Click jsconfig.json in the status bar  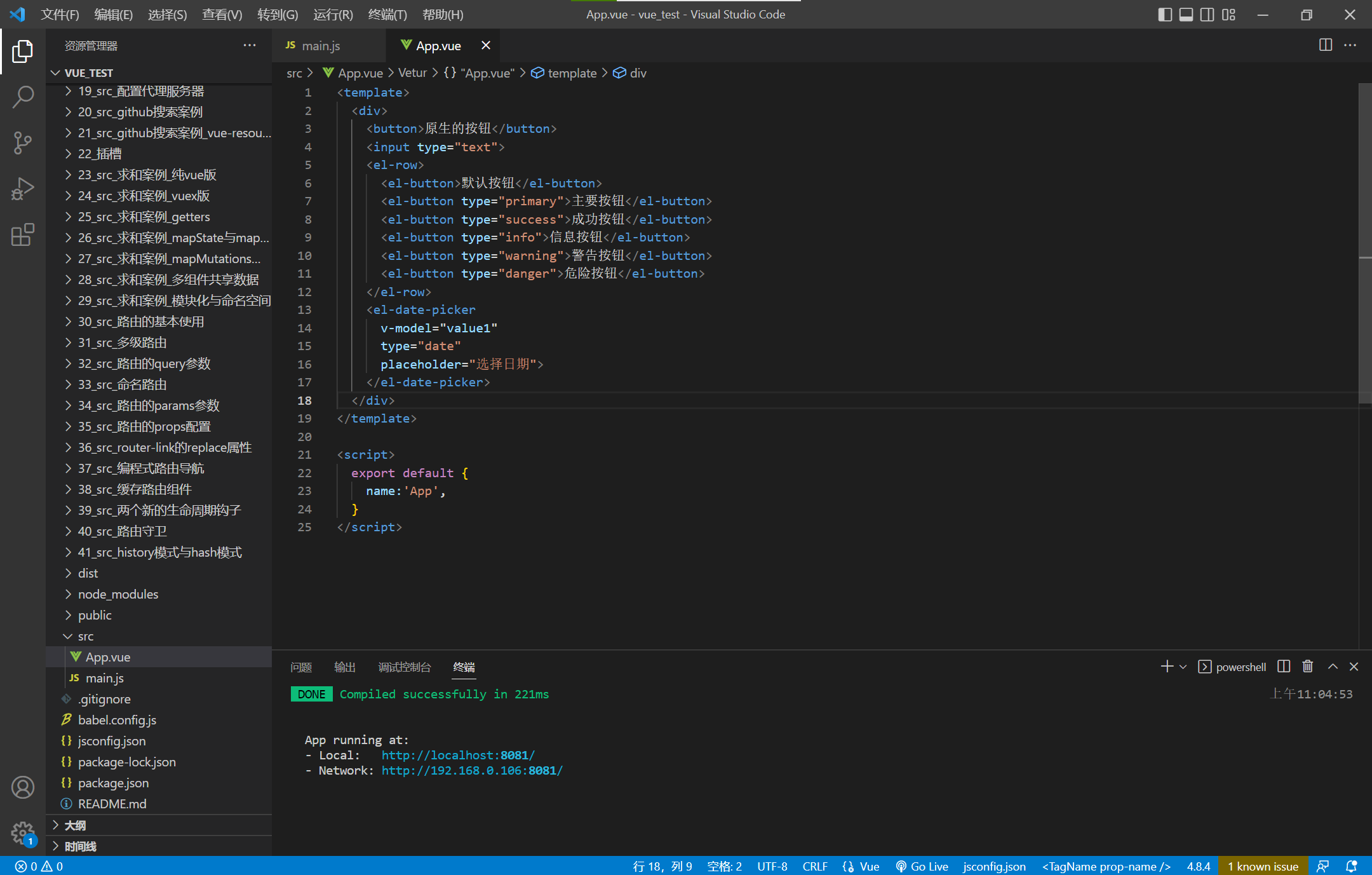(994, 866)
